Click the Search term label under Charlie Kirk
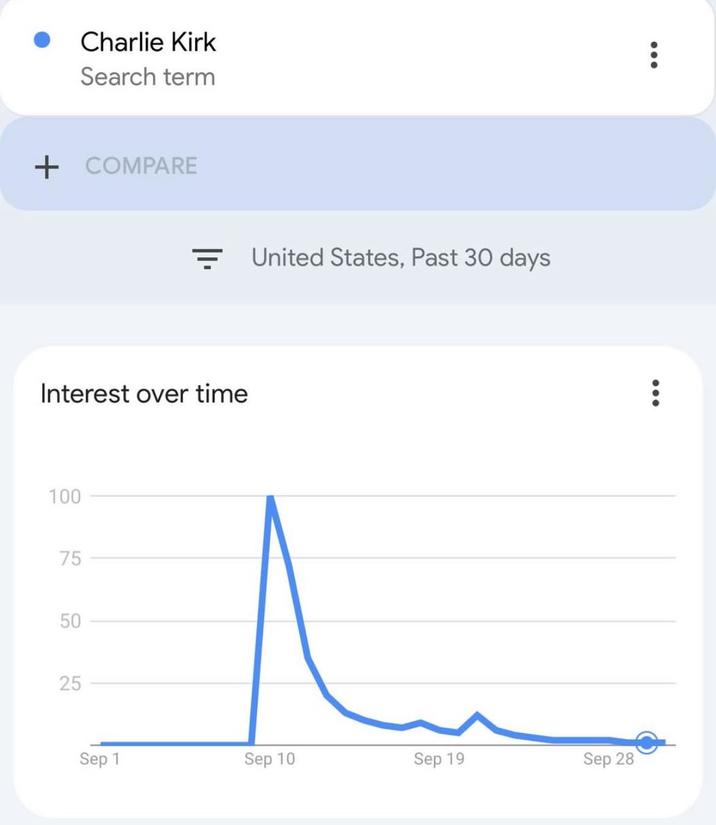The width and height of the screenshot is (716, 825). (147, 76)
